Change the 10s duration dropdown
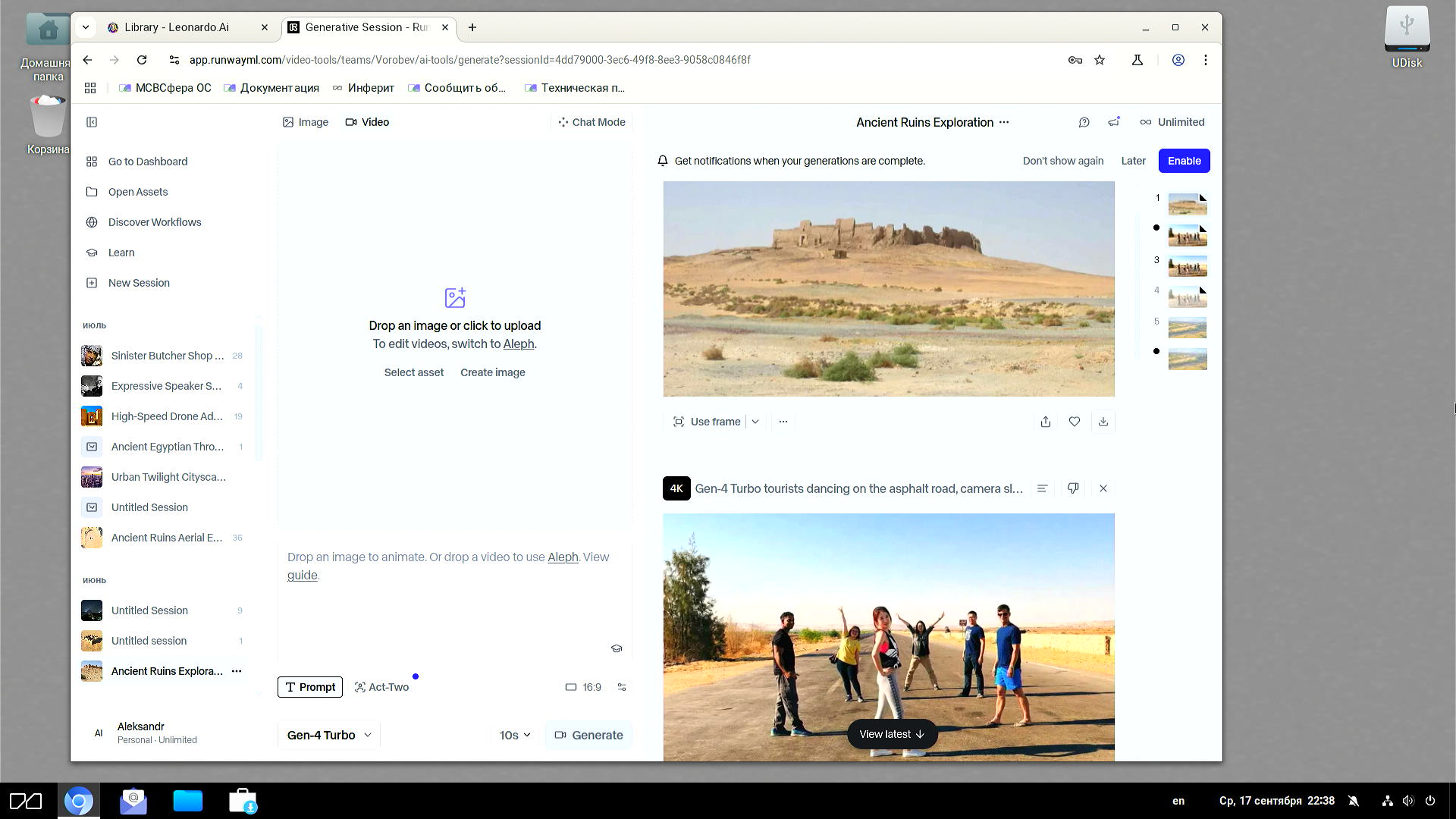 click(515, 735)
